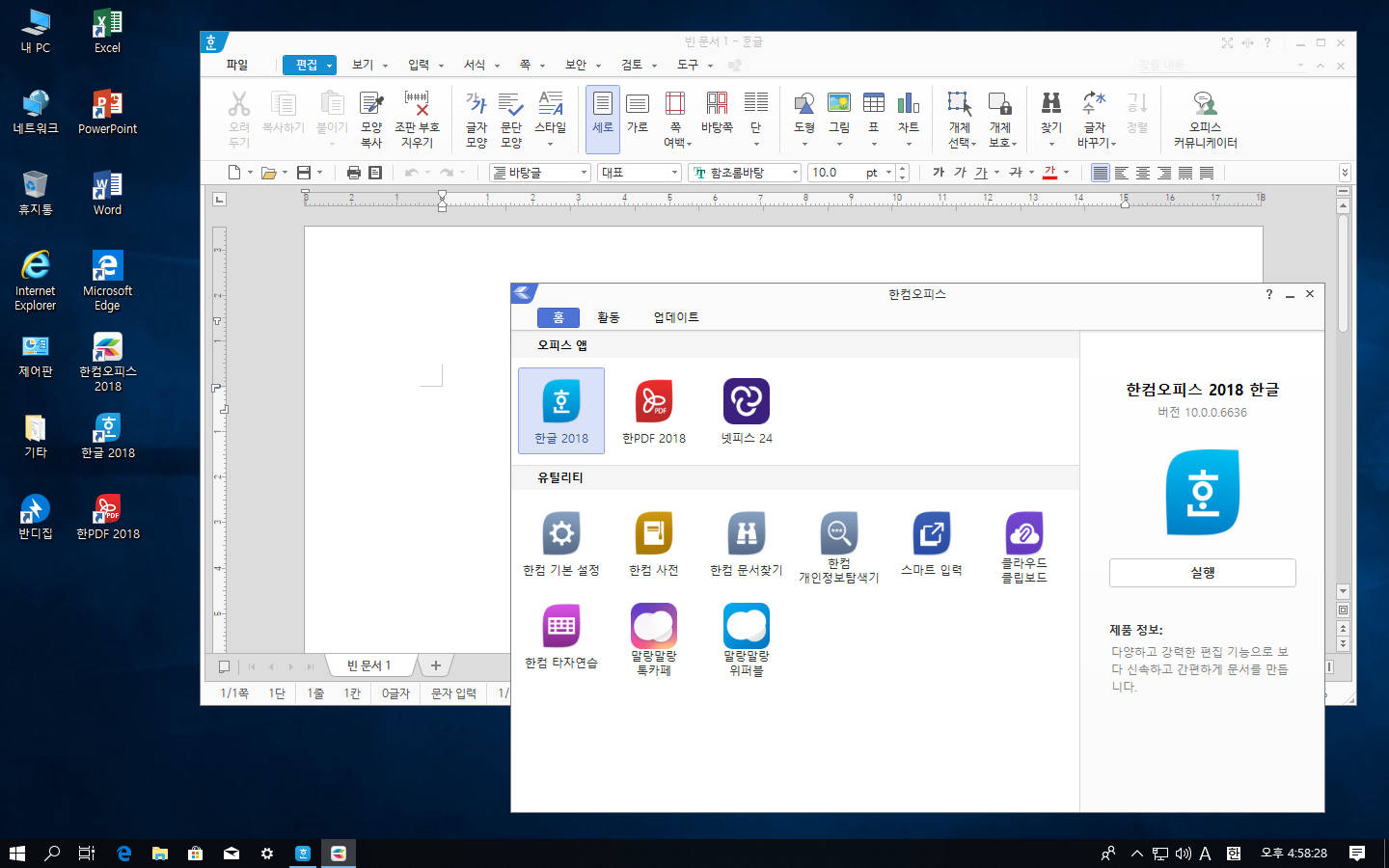Switch to the 활동 tab

point(608,317)
